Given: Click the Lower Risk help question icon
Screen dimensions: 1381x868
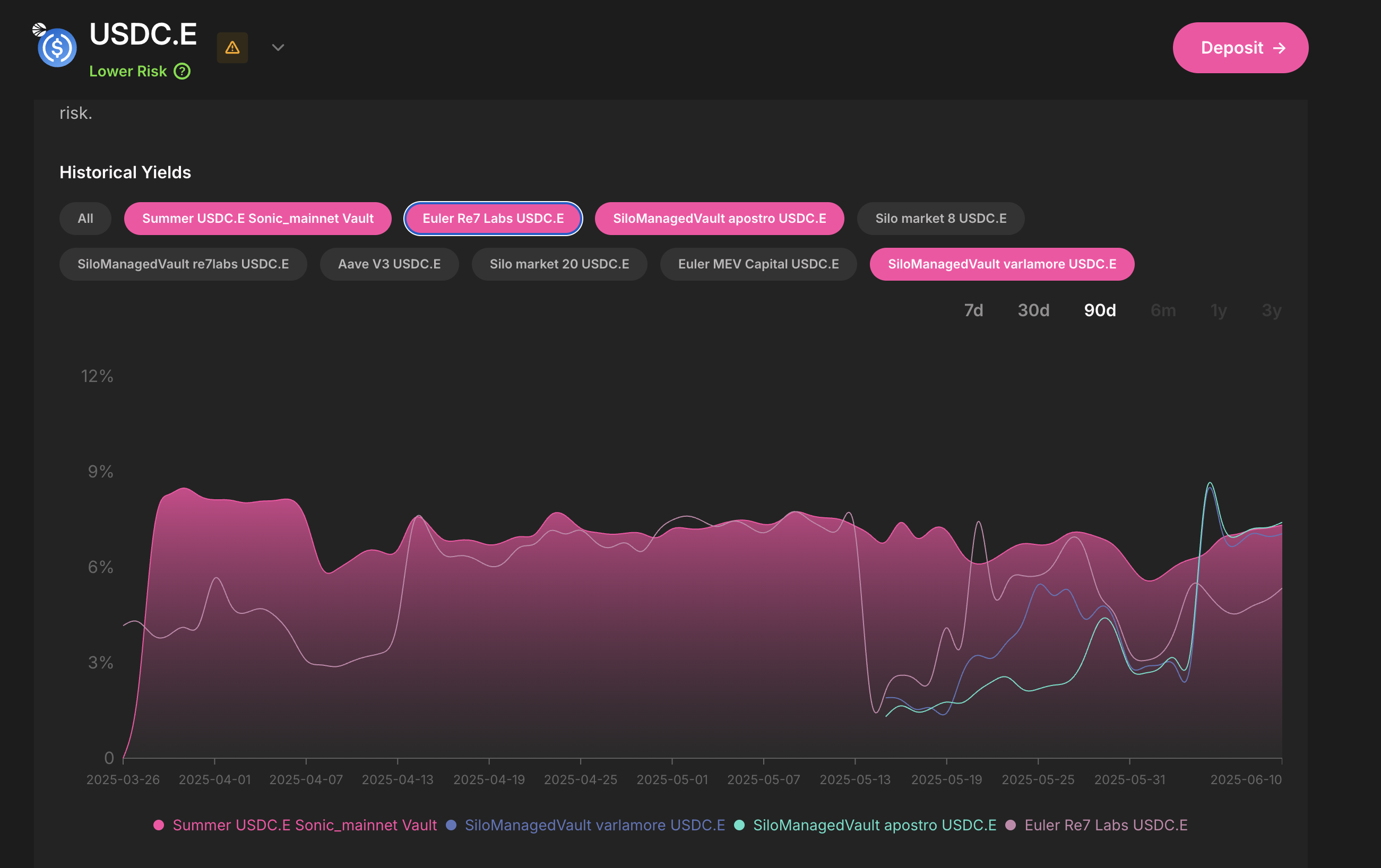Looking at the screenshot, I should (182, 72).
